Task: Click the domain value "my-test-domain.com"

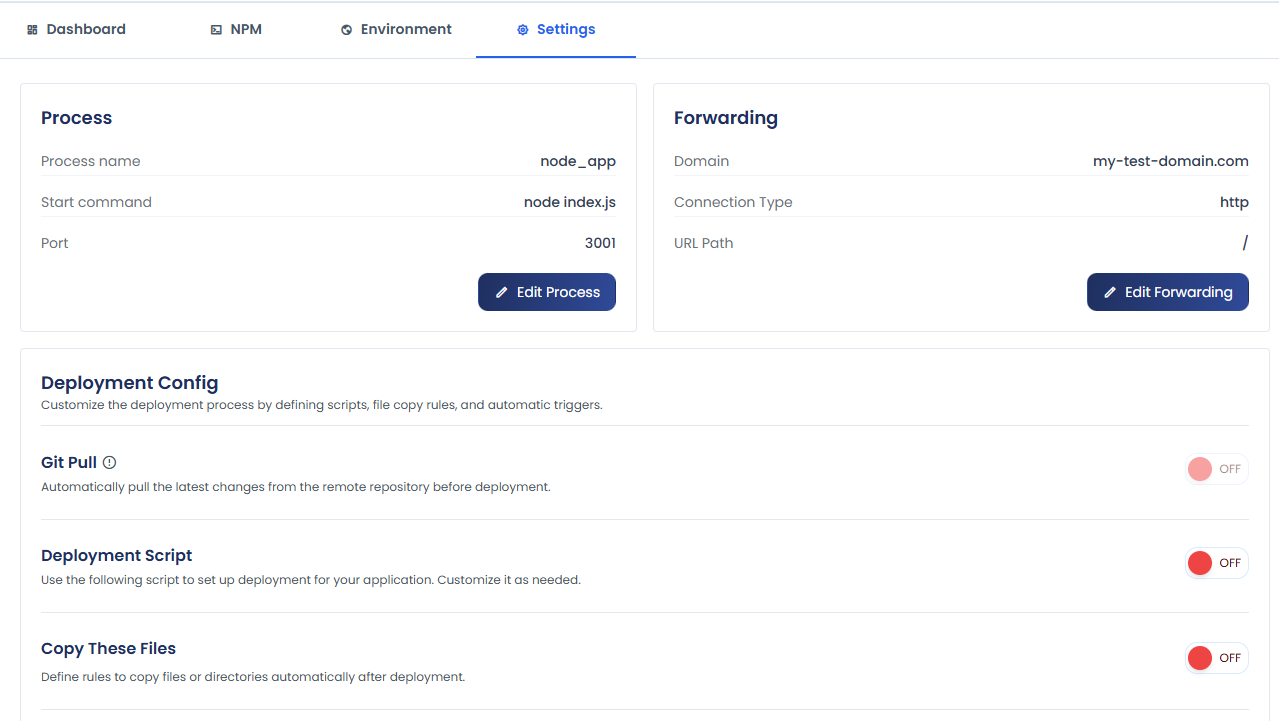Action: click(x=1171, y=161)
